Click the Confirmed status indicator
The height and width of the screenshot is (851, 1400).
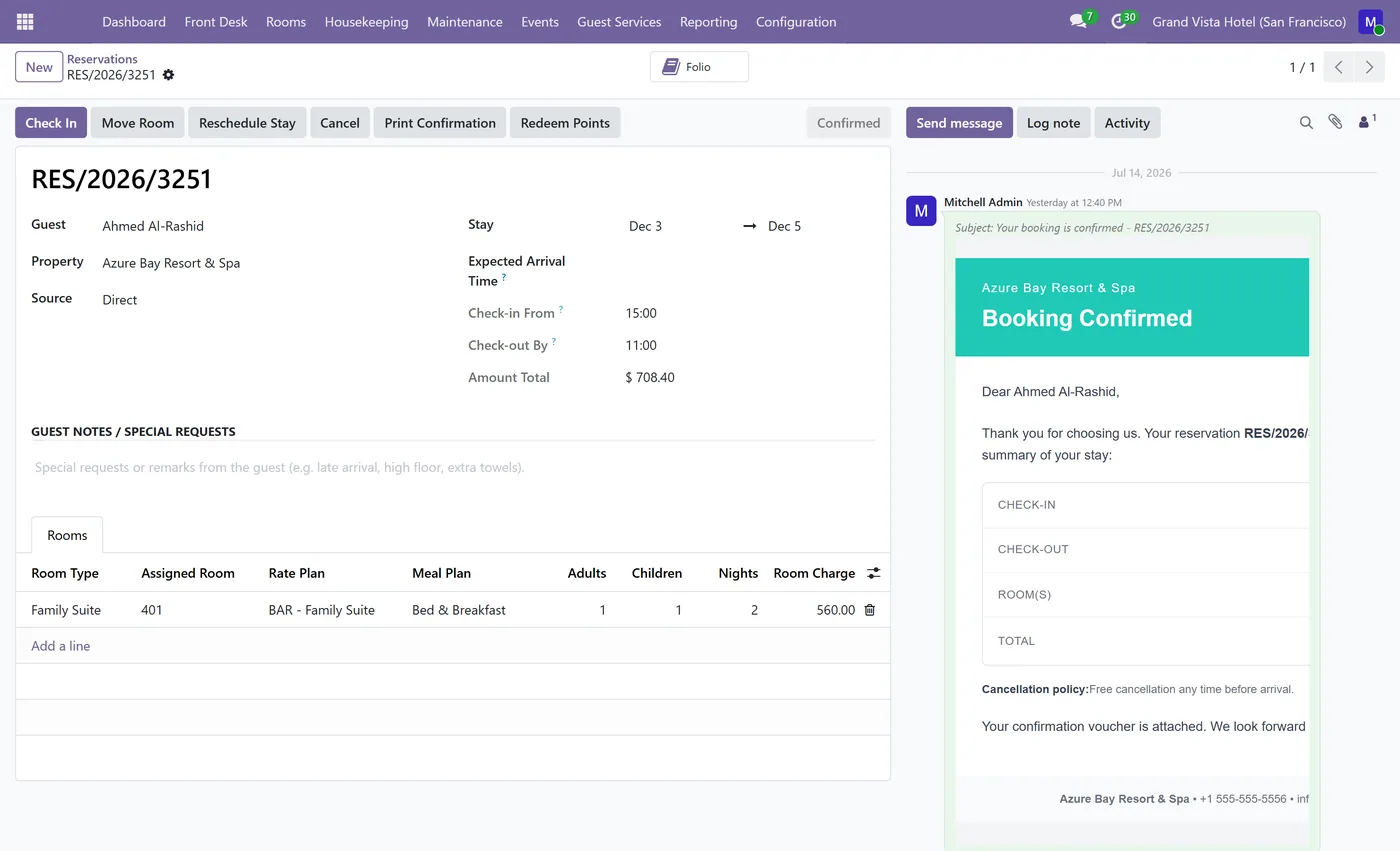tap(848, 123)
